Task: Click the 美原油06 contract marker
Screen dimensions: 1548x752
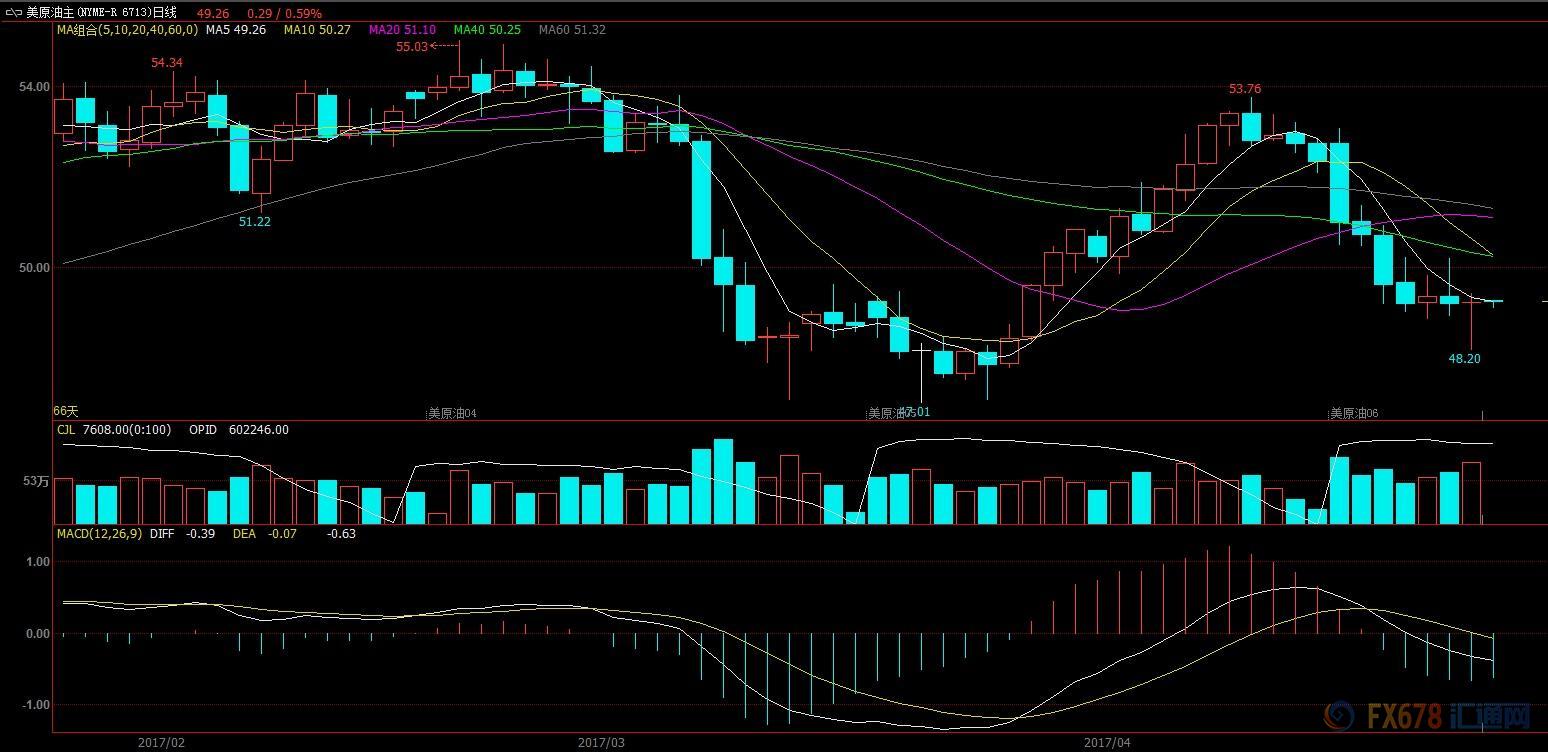Action: click(1353, 413)
